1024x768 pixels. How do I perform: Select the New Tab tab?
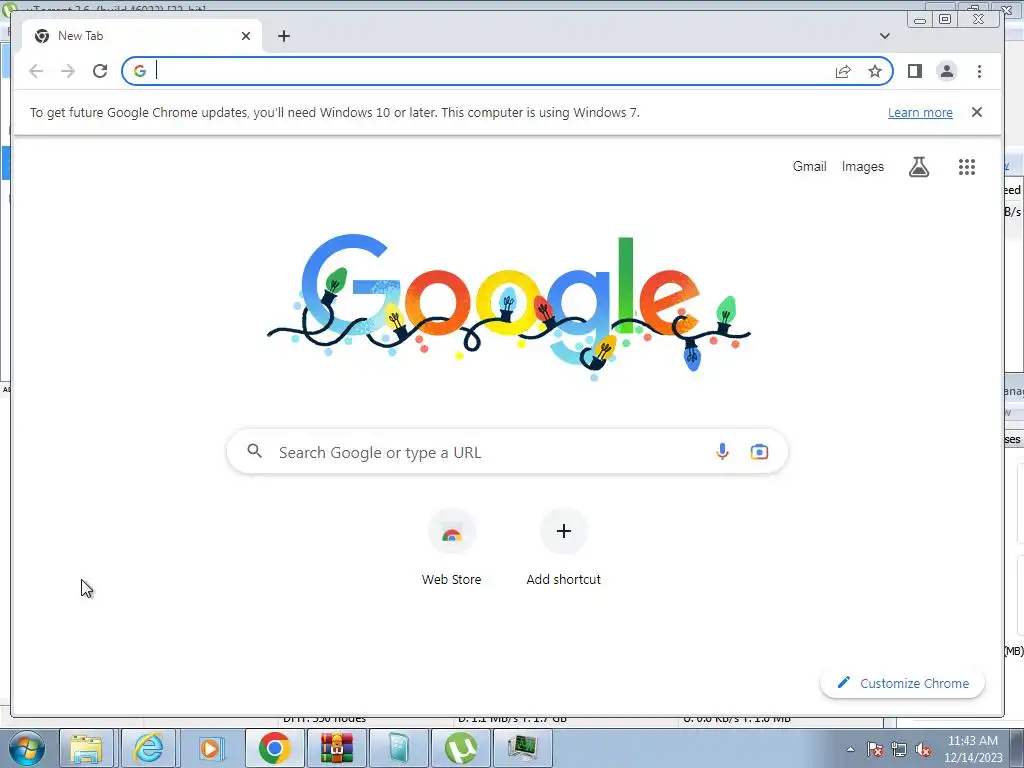[142, 36]
